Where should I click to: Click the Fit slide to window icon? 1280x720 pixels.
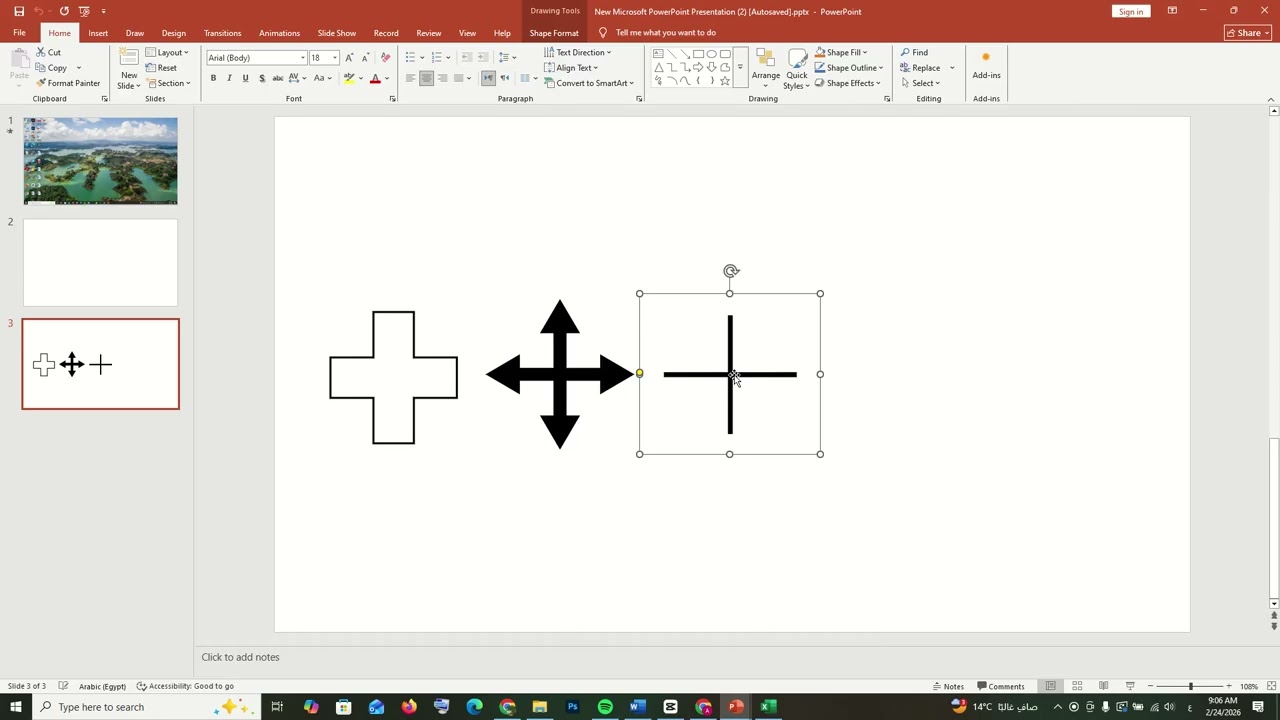[x=1271, y=686]
